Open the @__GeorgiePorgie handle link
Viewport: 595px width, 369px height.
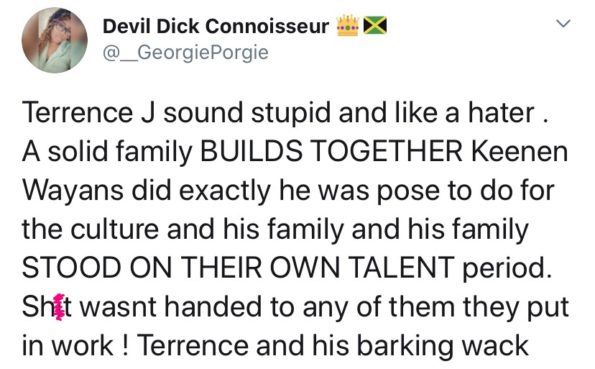point(186,52)
